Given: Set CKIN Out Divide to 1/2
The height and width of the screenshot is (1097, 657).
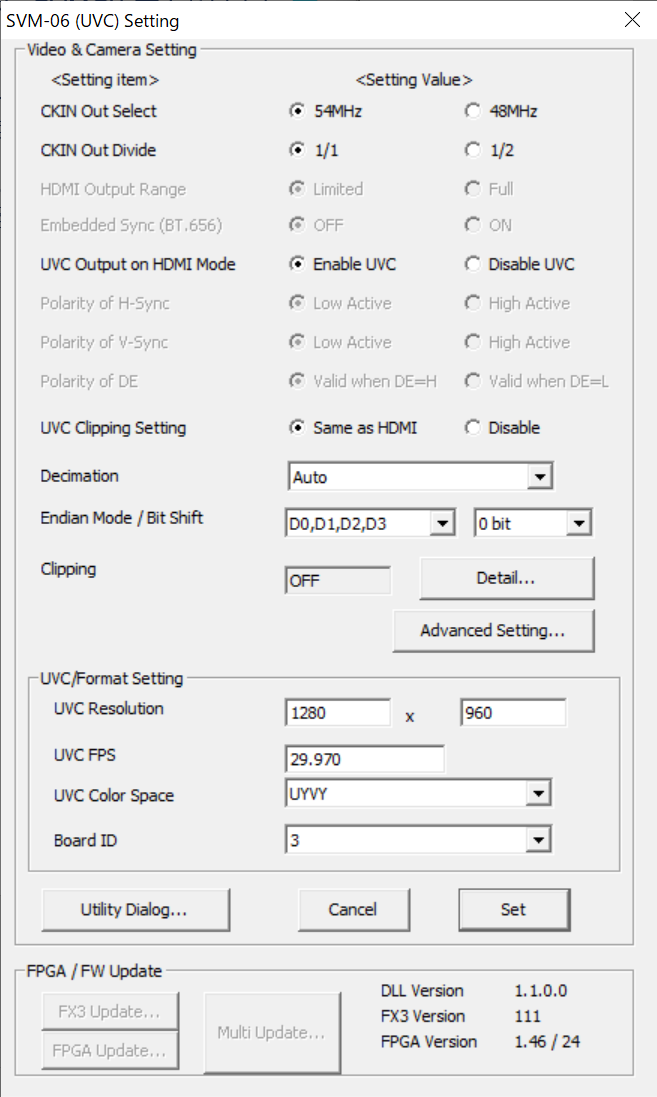Looking at the screenshot, I should point(472,150).
